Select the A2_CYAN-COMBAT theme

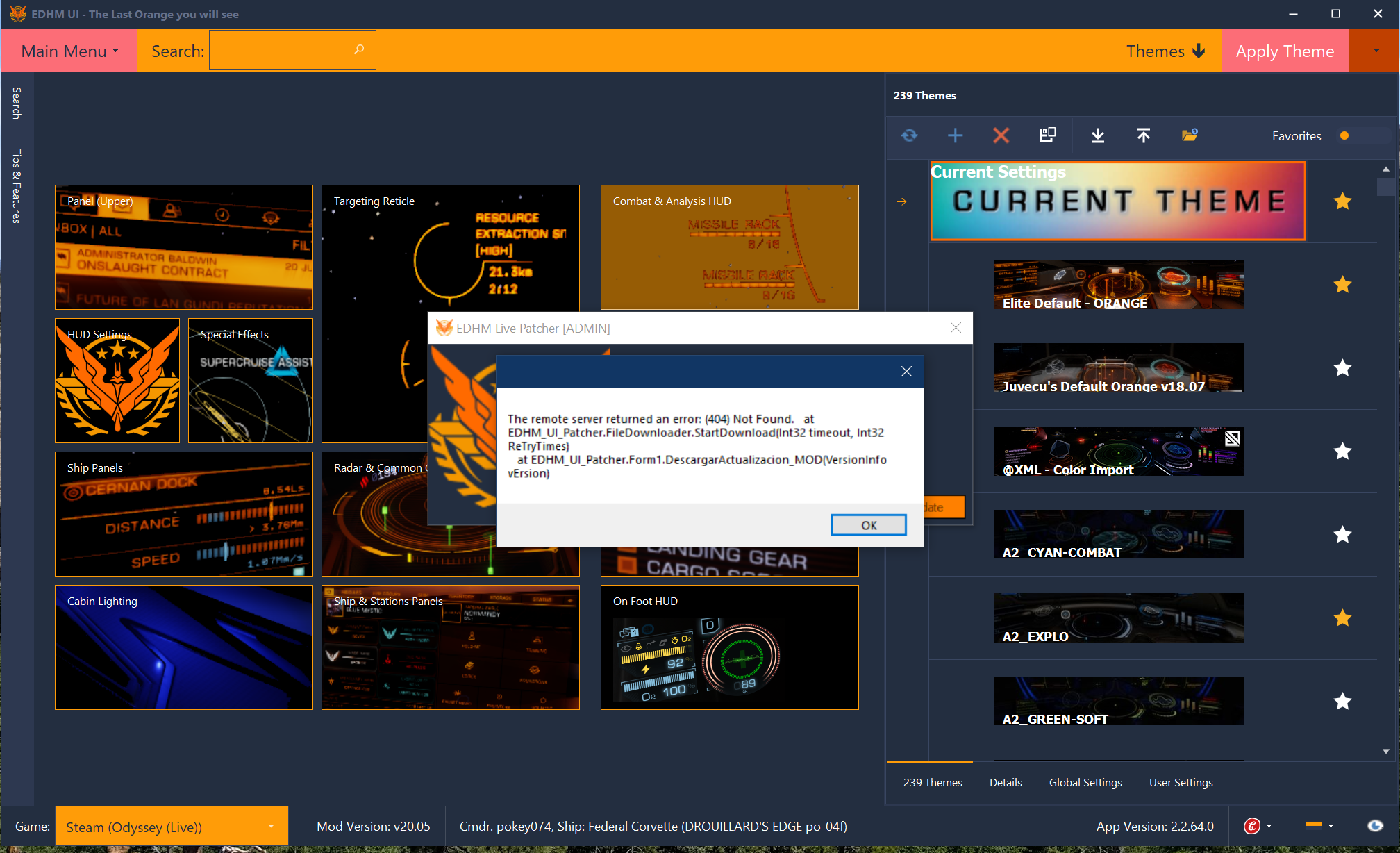click(1118, 535)
